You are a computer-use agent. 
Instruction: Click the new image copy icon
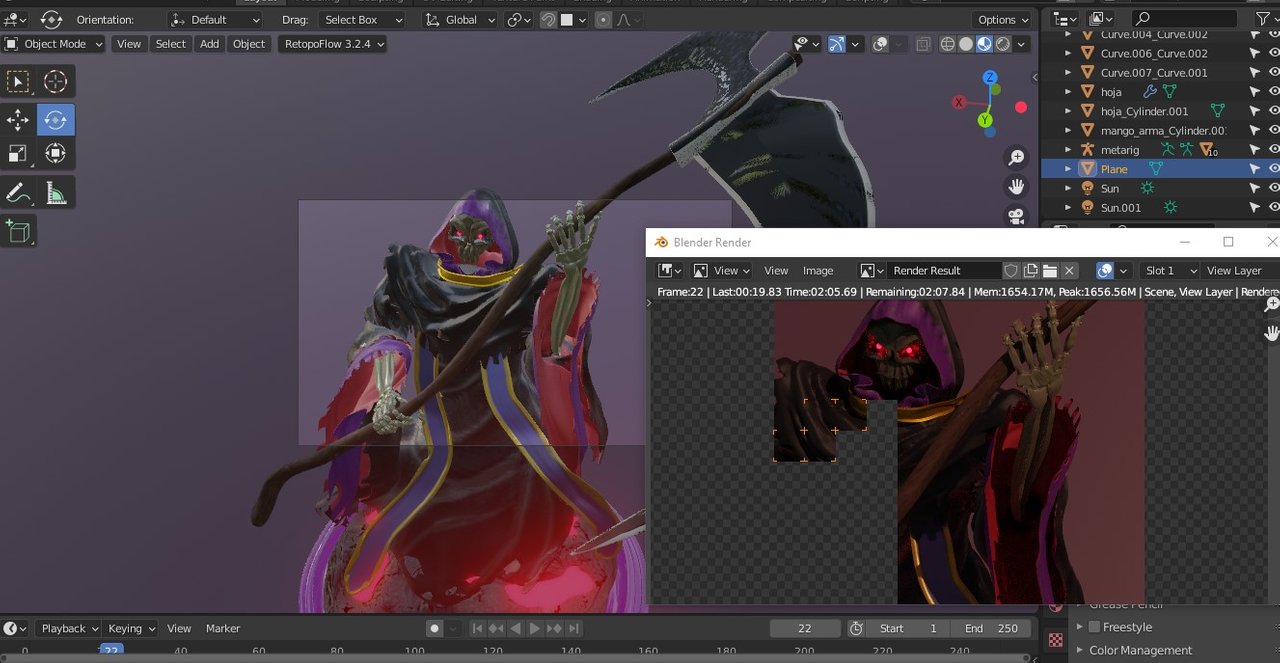click(x=1030, y=270)
